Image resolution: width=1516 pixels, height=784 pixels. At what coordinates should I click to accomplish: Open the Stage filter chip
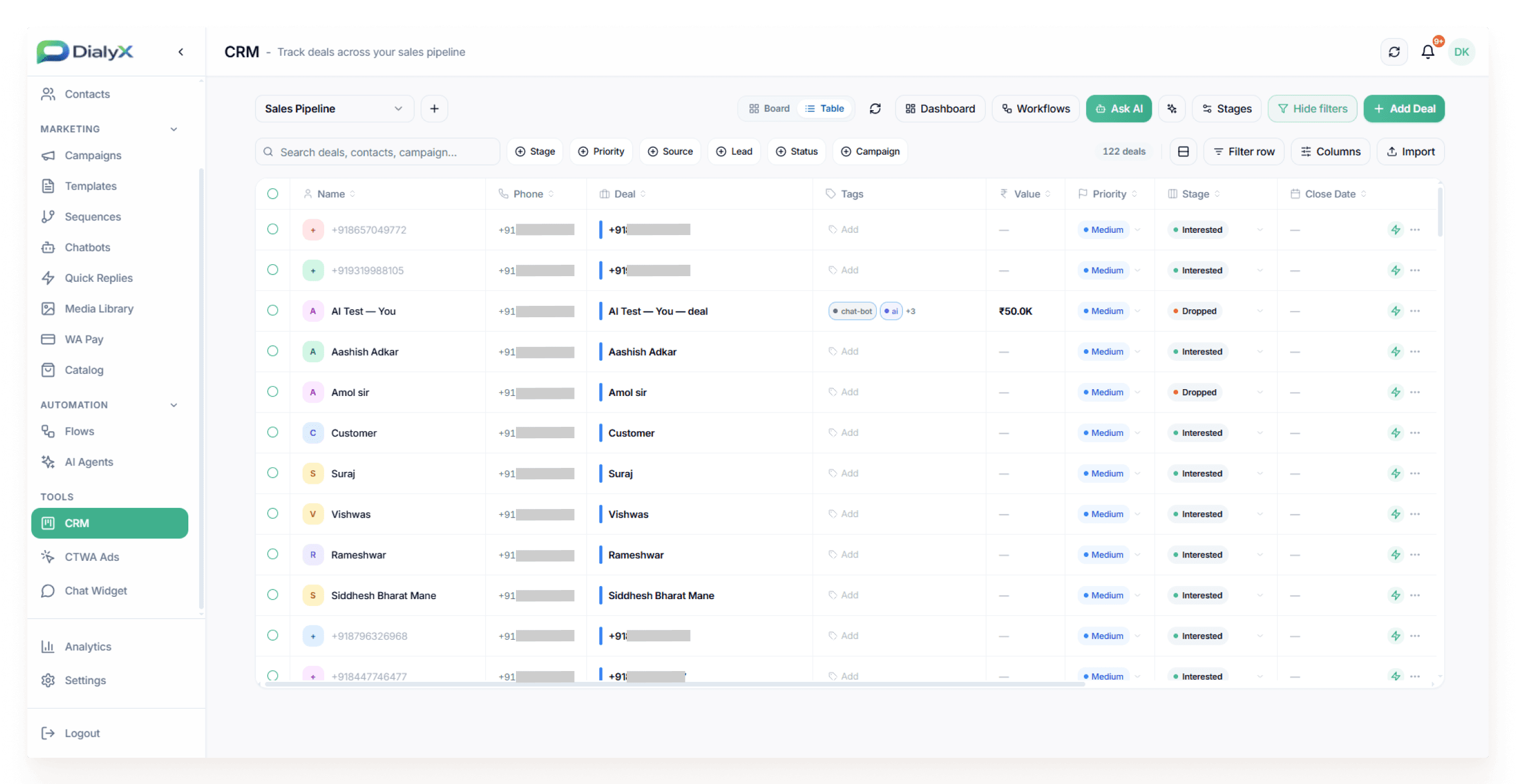[x=535, y=152]
